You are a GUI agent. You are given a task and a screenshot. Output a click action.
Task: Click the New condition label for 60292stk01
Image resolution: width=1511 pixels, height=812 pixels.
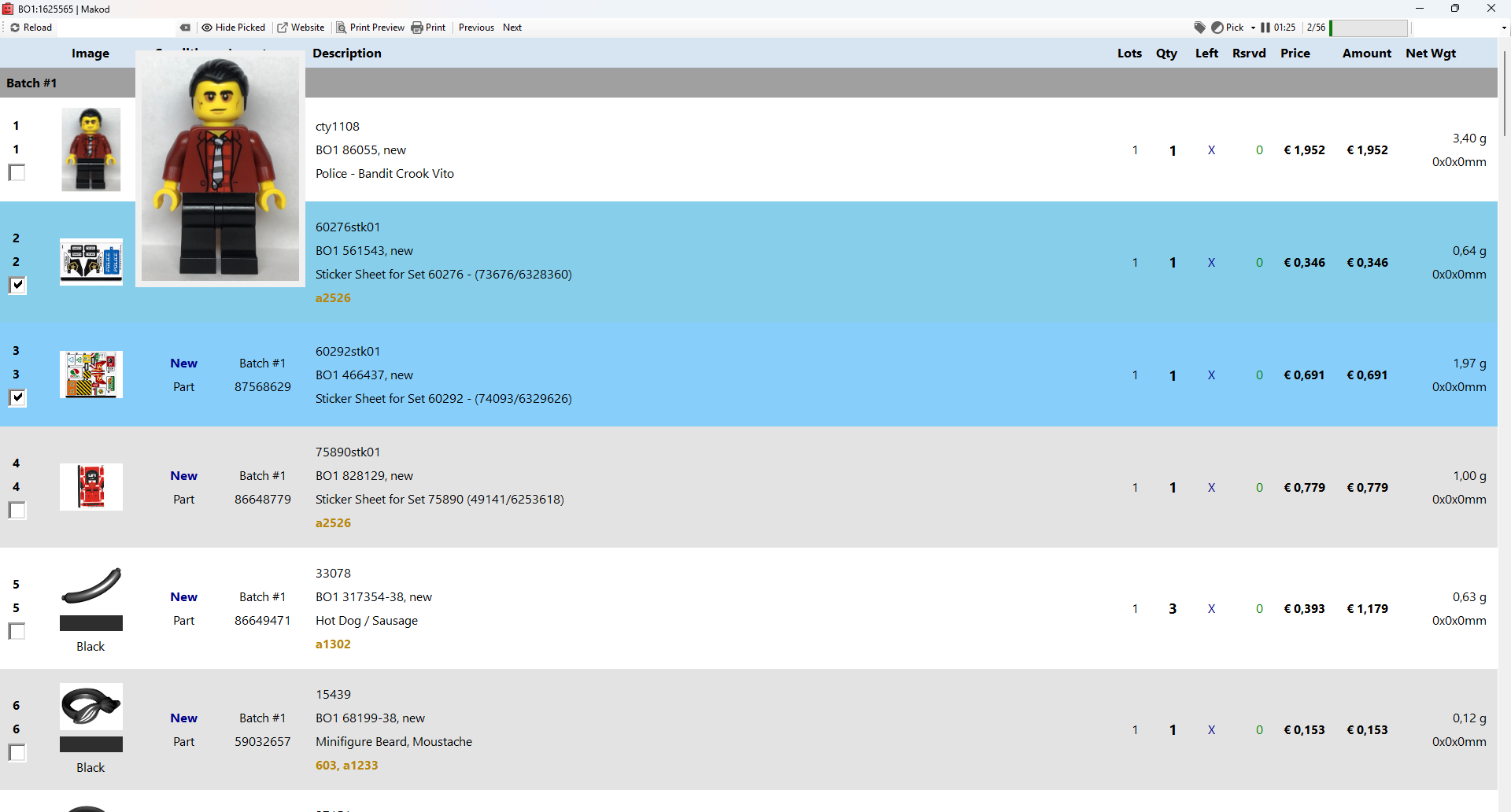click(183, 364)
